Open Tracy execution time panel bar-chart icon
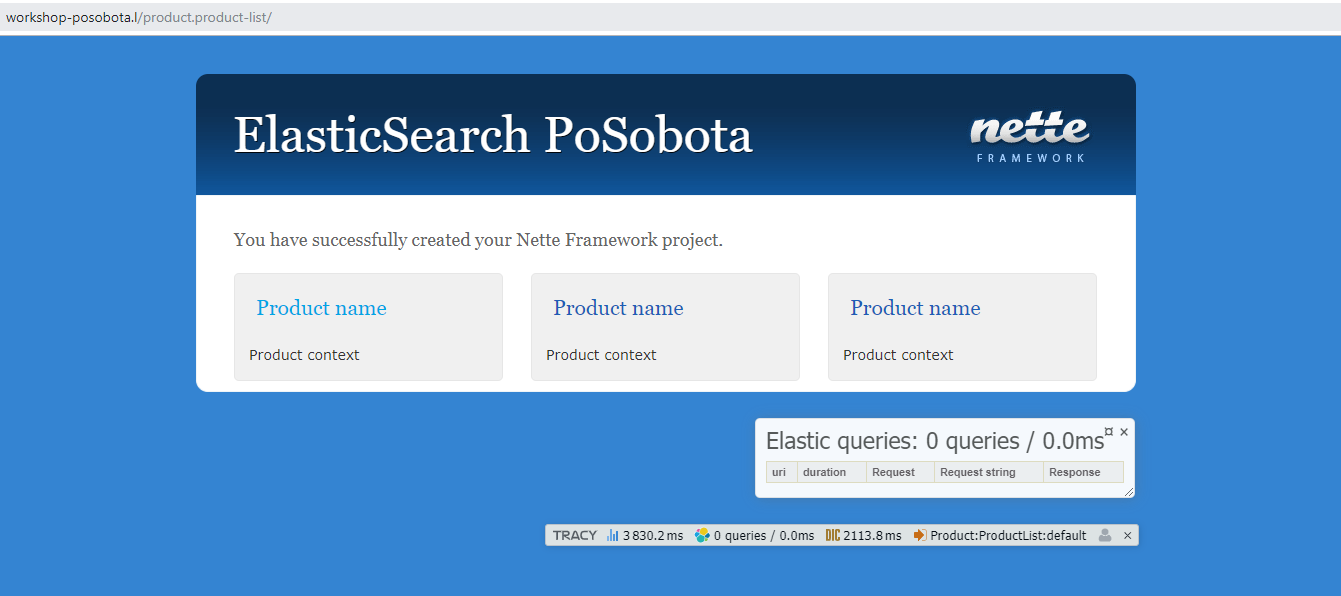1341x596 pixels. pos(612,535)
